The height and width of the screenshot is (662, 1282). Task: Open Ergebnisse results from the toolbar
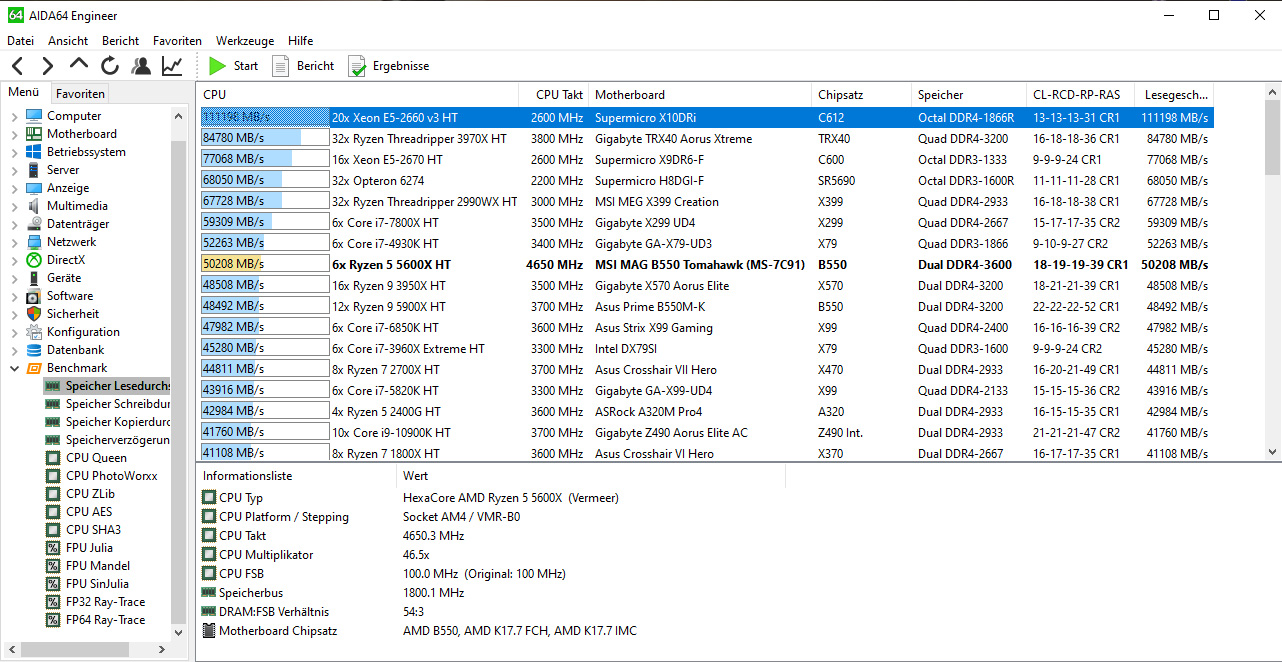pyautogui.click(x=388, y=66)
